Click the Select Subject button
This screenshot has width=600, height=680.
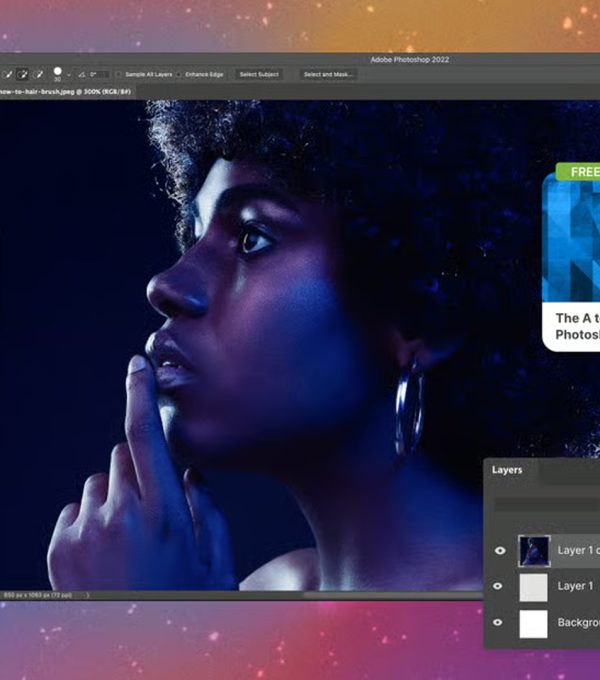click(259, 75)
